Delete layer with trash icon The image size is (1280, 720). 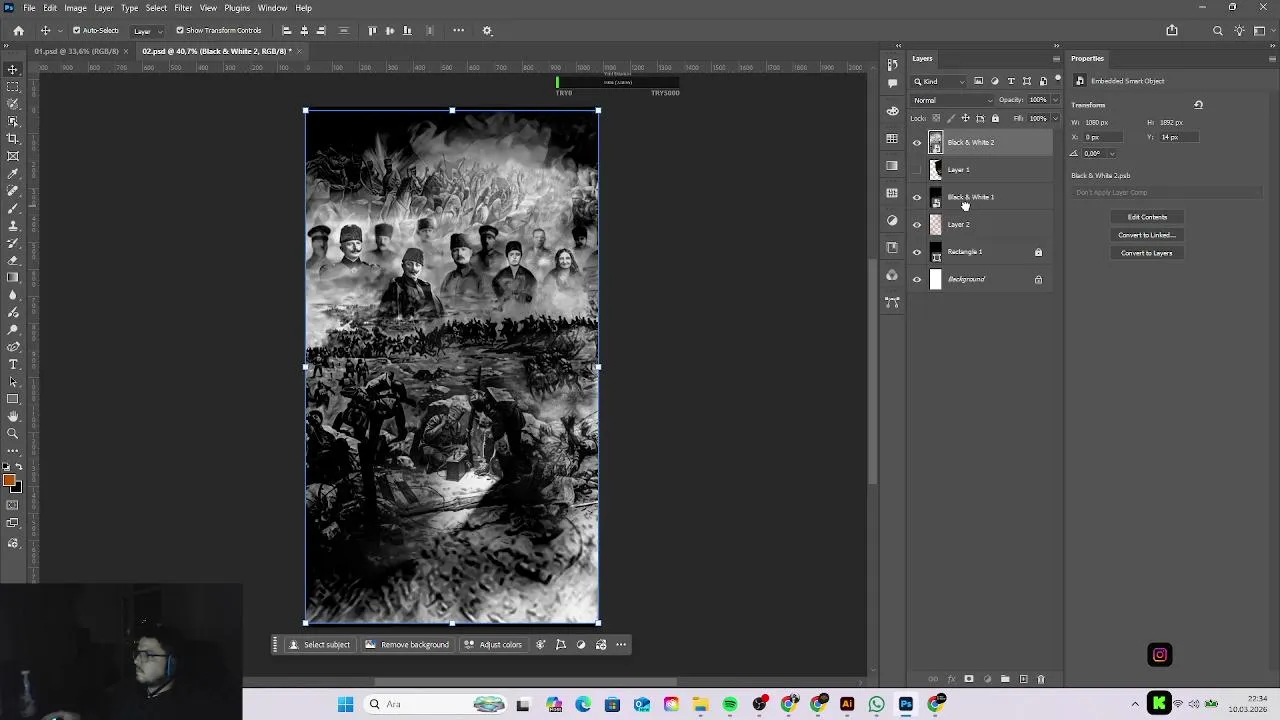[x=1040, y=679]
